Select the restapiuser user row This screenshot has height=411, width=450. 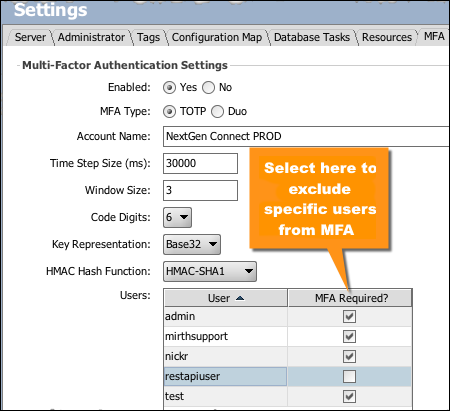288,376
